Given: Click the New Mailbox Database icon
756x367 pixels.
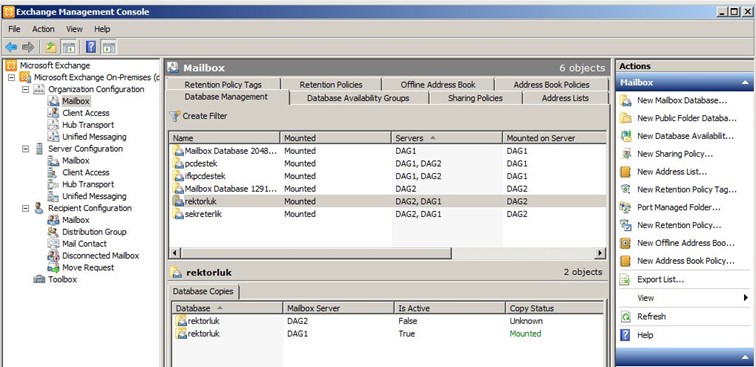Looking at the screenshot, I should pyautogui.click(x=625, y=100).
